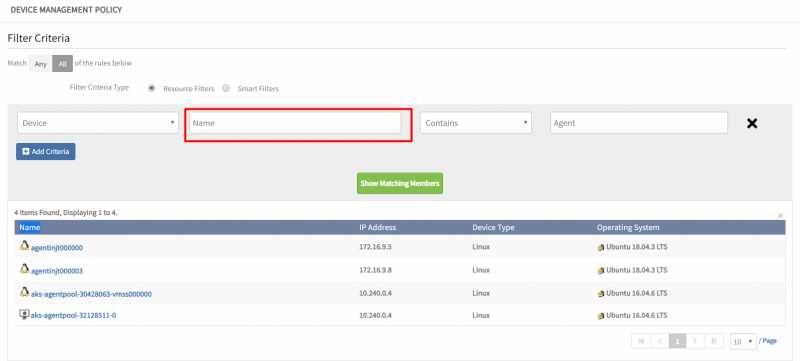Screen dimensions: 800x361
Task: Go to the first results page
Action: click(641, 341)
